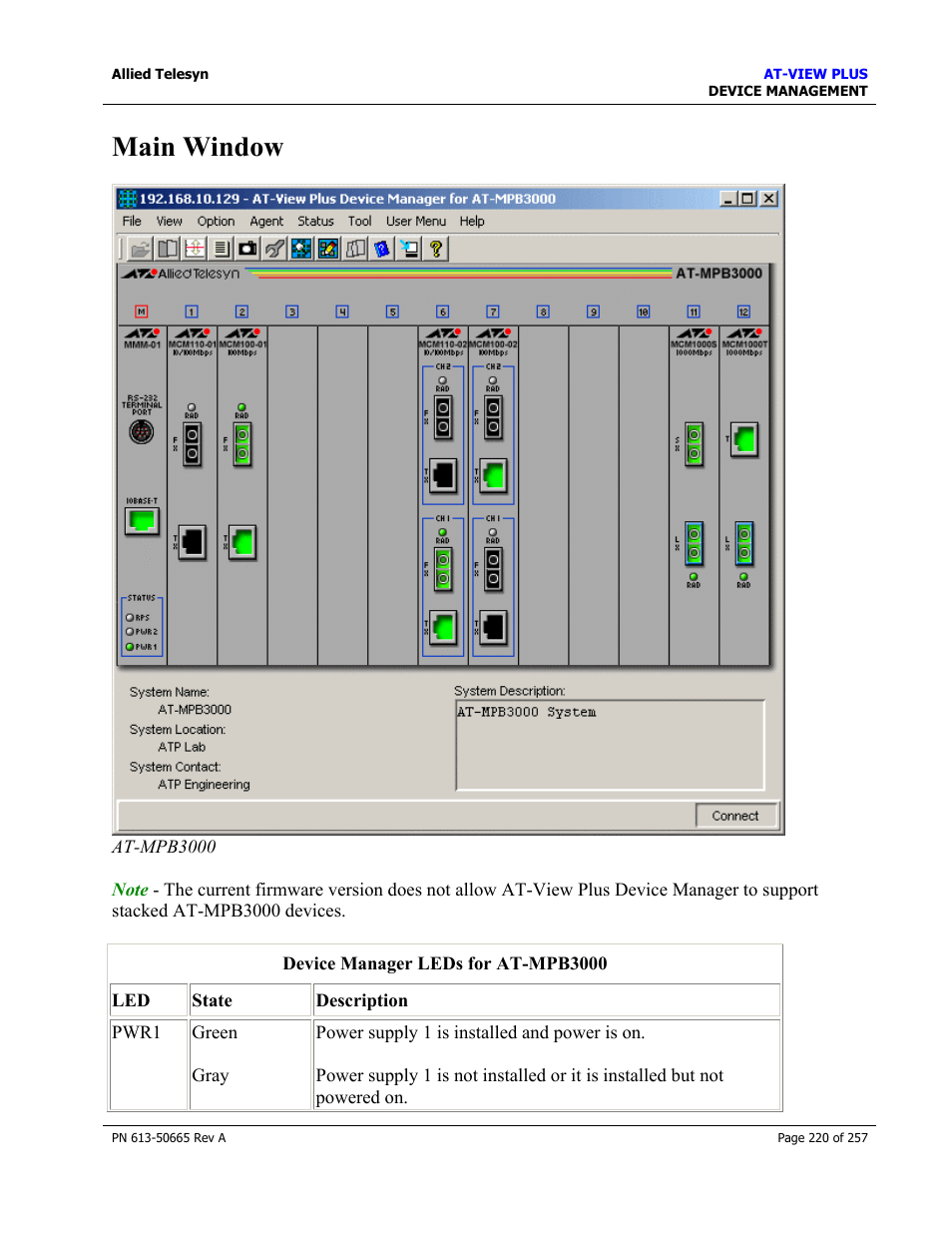Select slot marker 2
The height and width of the screenshot is (1233, 952).
[x=241, y=311]
